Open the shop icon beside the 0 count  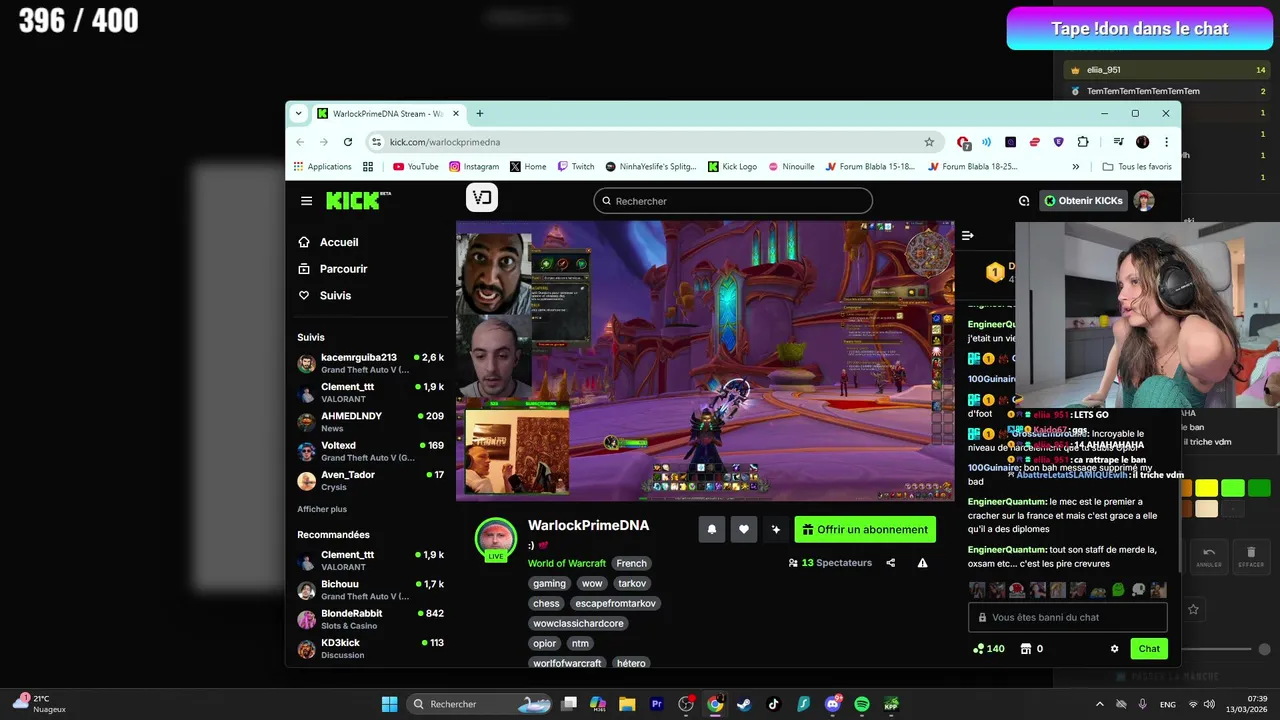click(1025, 649)
